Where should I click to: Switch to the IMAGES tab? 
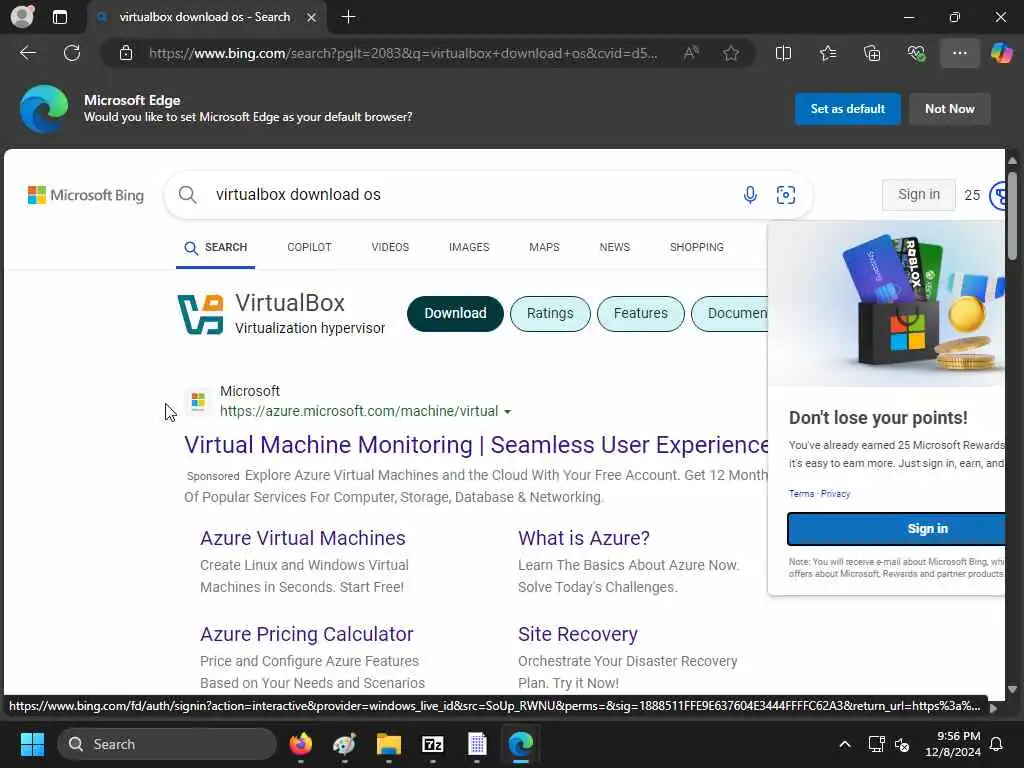click(x=469, y=248)
